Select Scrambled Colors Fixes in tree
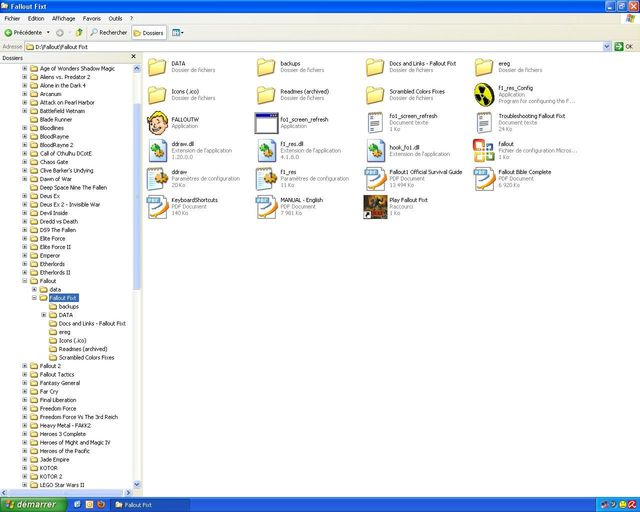 pos(87,357)
